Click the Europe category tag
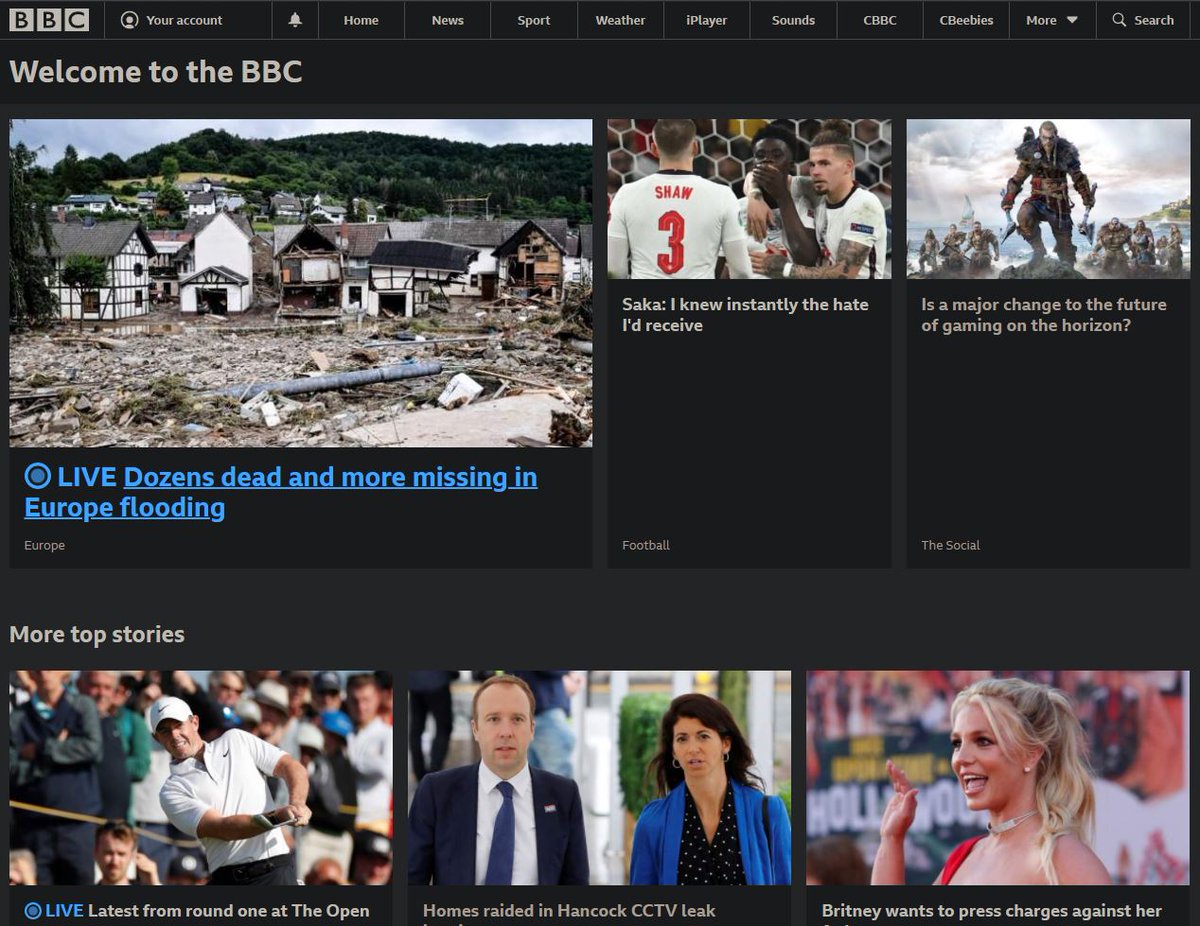This screenshot has width=1200, height=926. click(x=44, y=545)
